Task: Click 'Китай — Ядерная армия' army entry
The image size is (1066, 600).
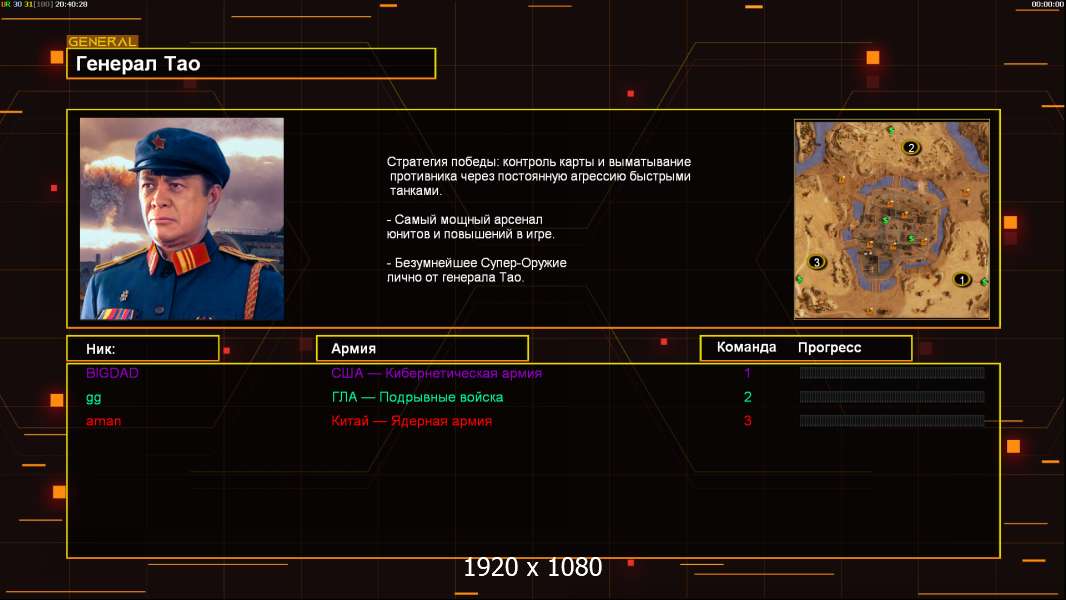Action: coord(411,421)
